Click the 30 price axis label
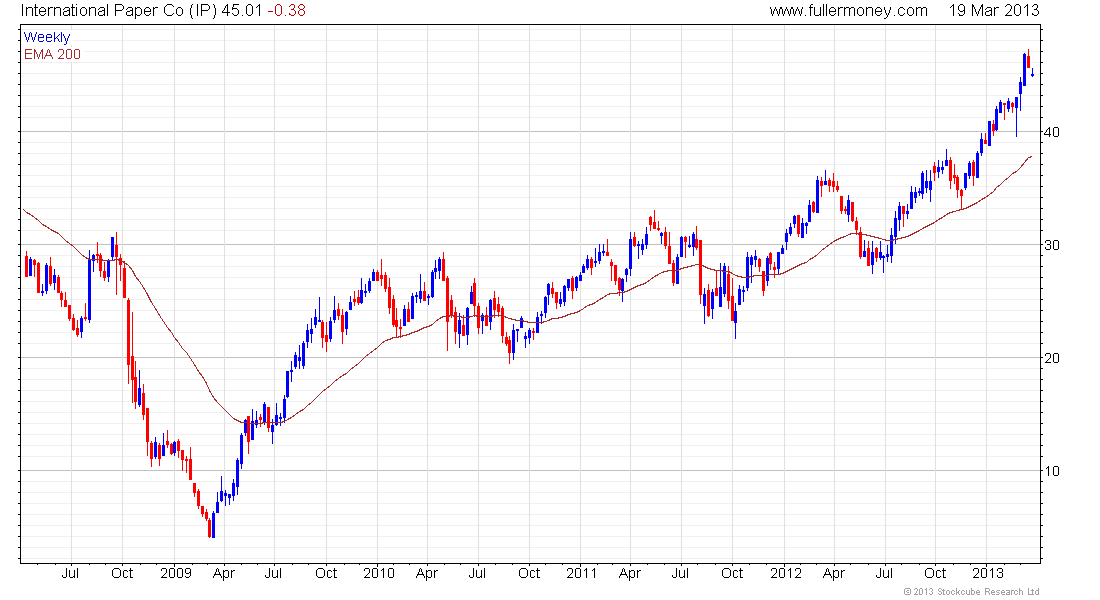This screenshot has width=1100, height=600. pyautogui.click(x=1052, y=245)
